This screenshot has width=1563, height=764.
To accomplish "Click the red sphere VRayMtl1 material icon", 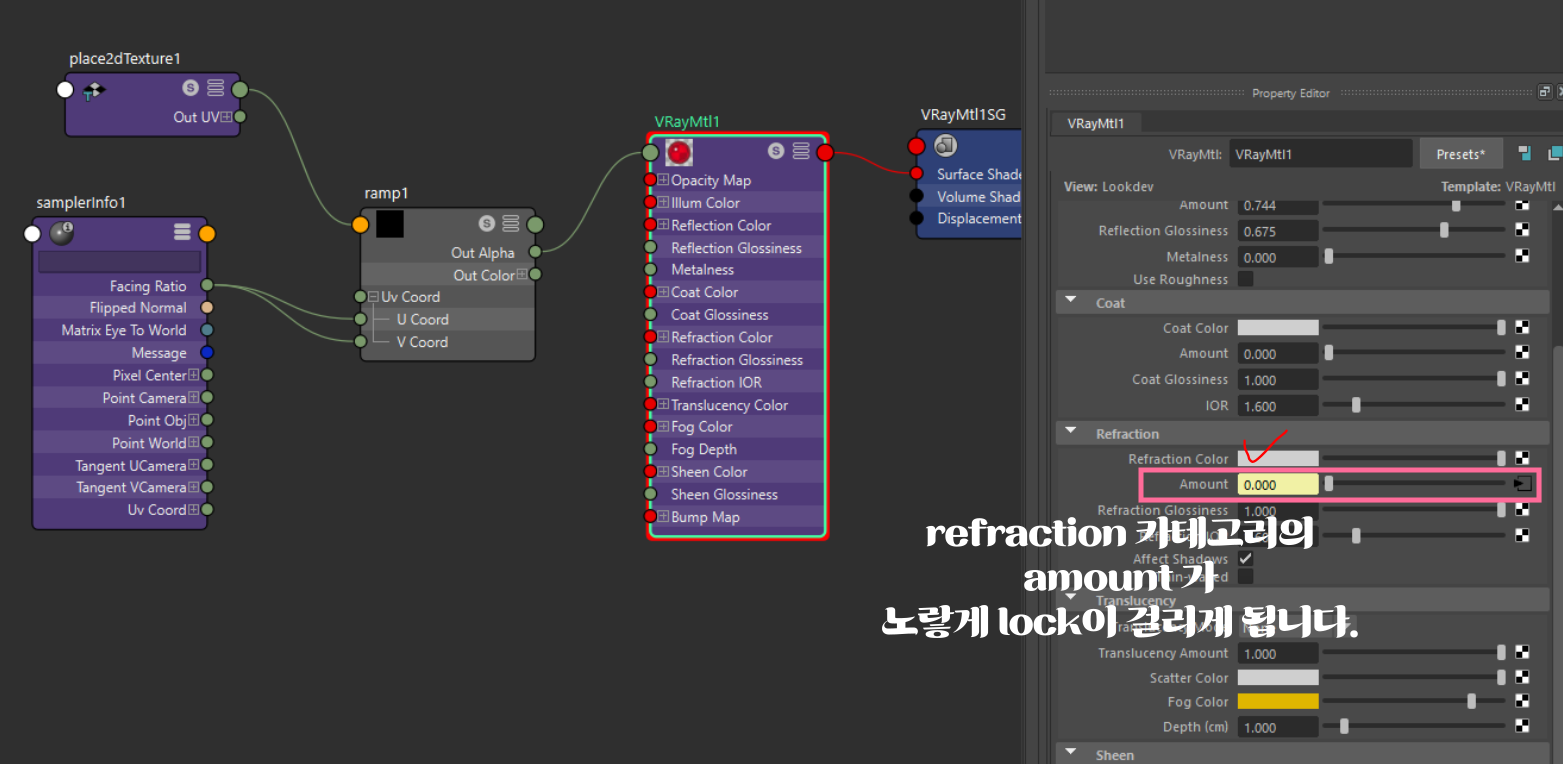I will 680,152.
